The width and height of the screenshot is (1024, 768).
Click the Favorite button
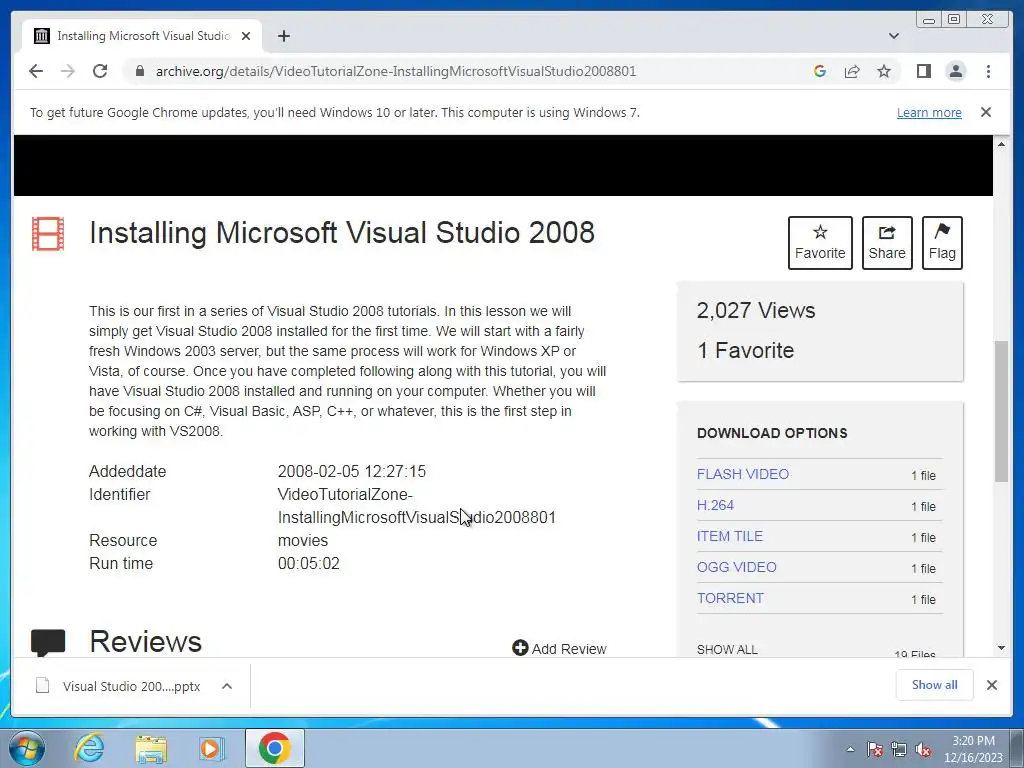[820, 243]
